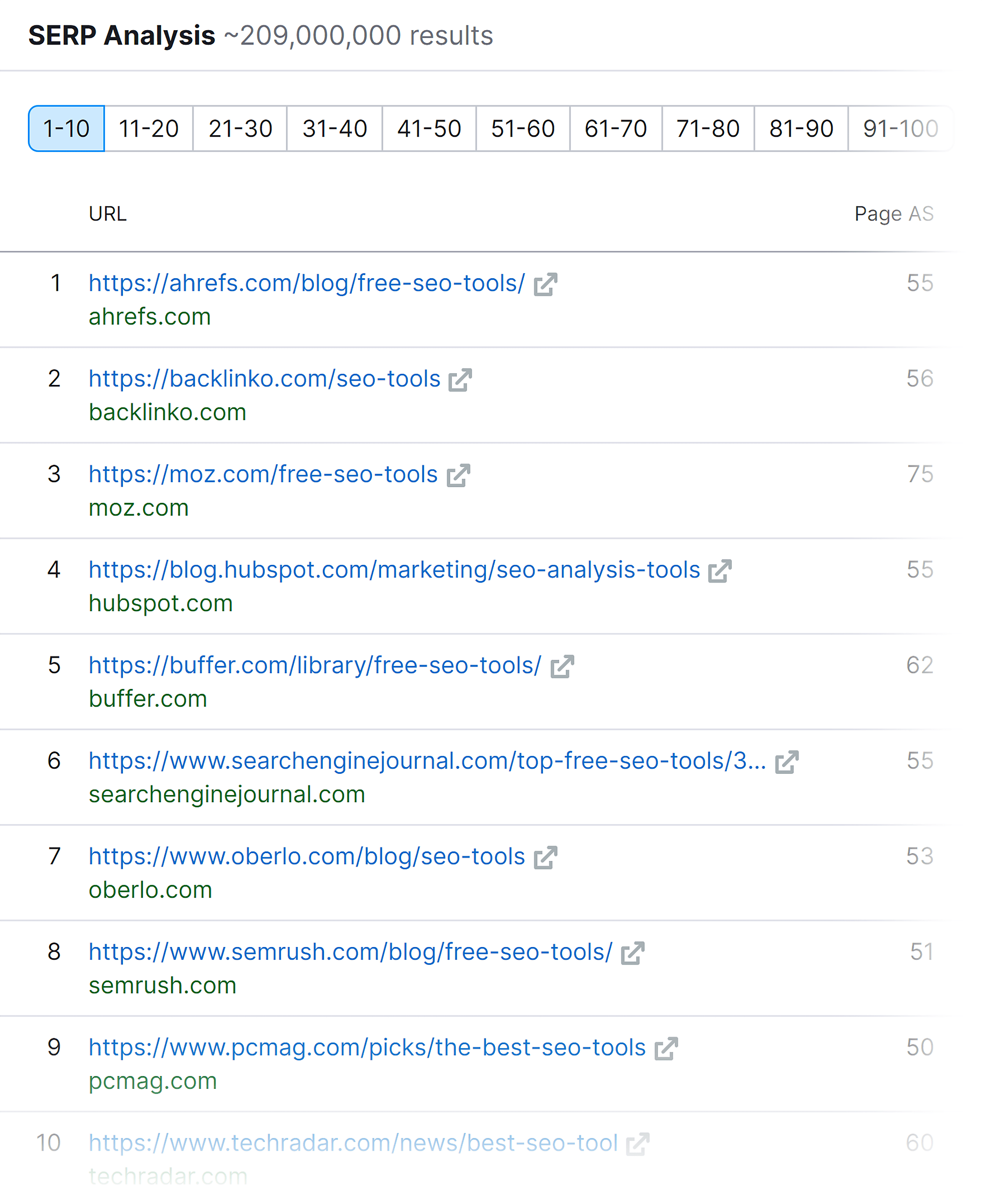Click Page AS value 50 for pcmag.com
Screen dimensions: 982x1204
920,1048
